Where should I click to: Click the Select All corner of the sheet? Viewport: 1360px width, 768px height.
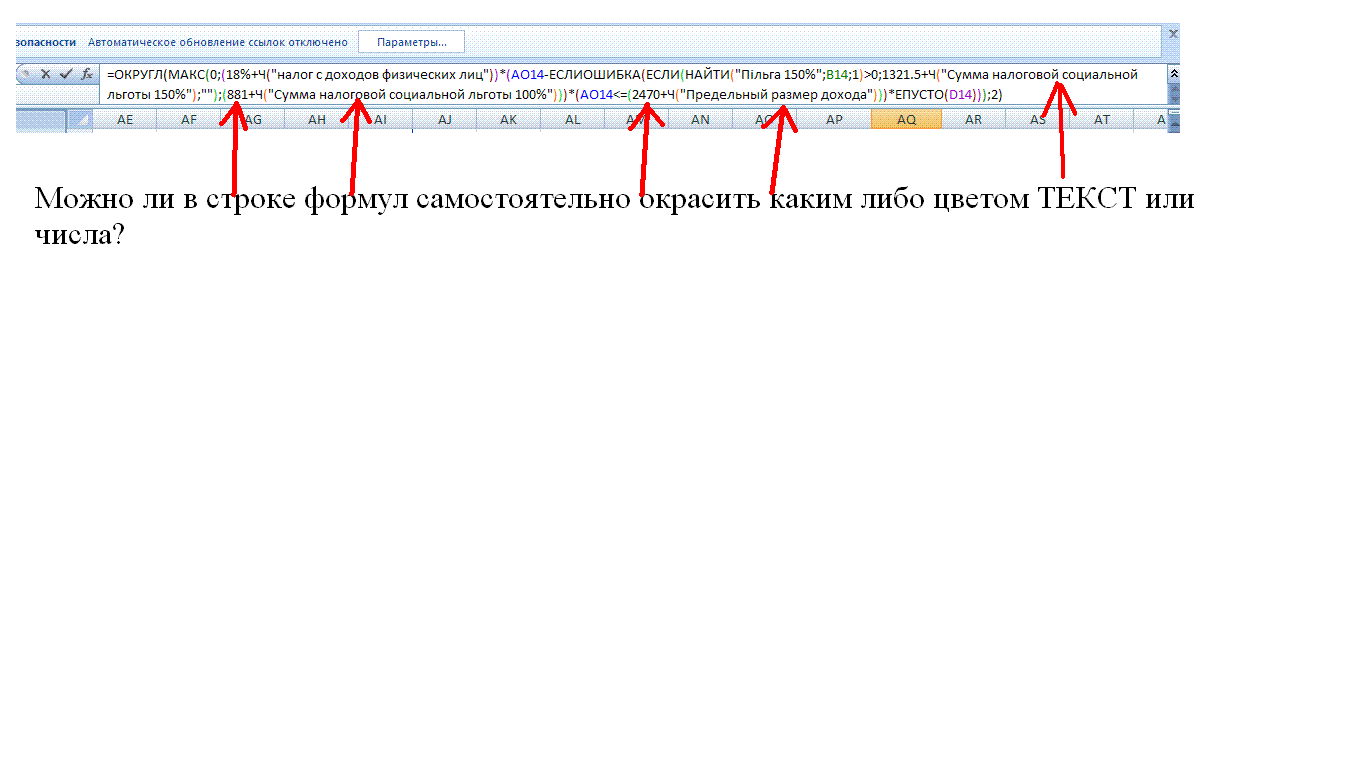(x=79, y=121)
